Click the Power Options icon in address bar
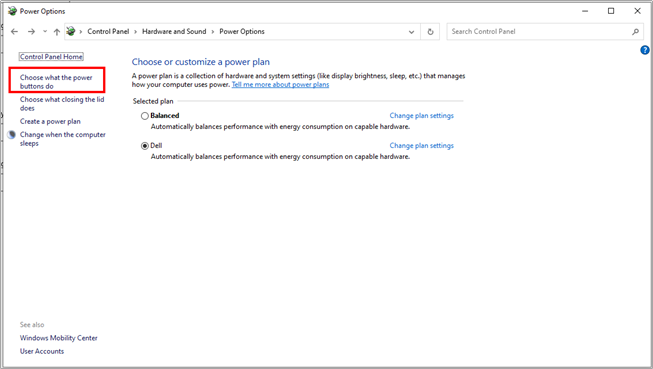Screen dimensions: 653x369 tap(71, 31)
